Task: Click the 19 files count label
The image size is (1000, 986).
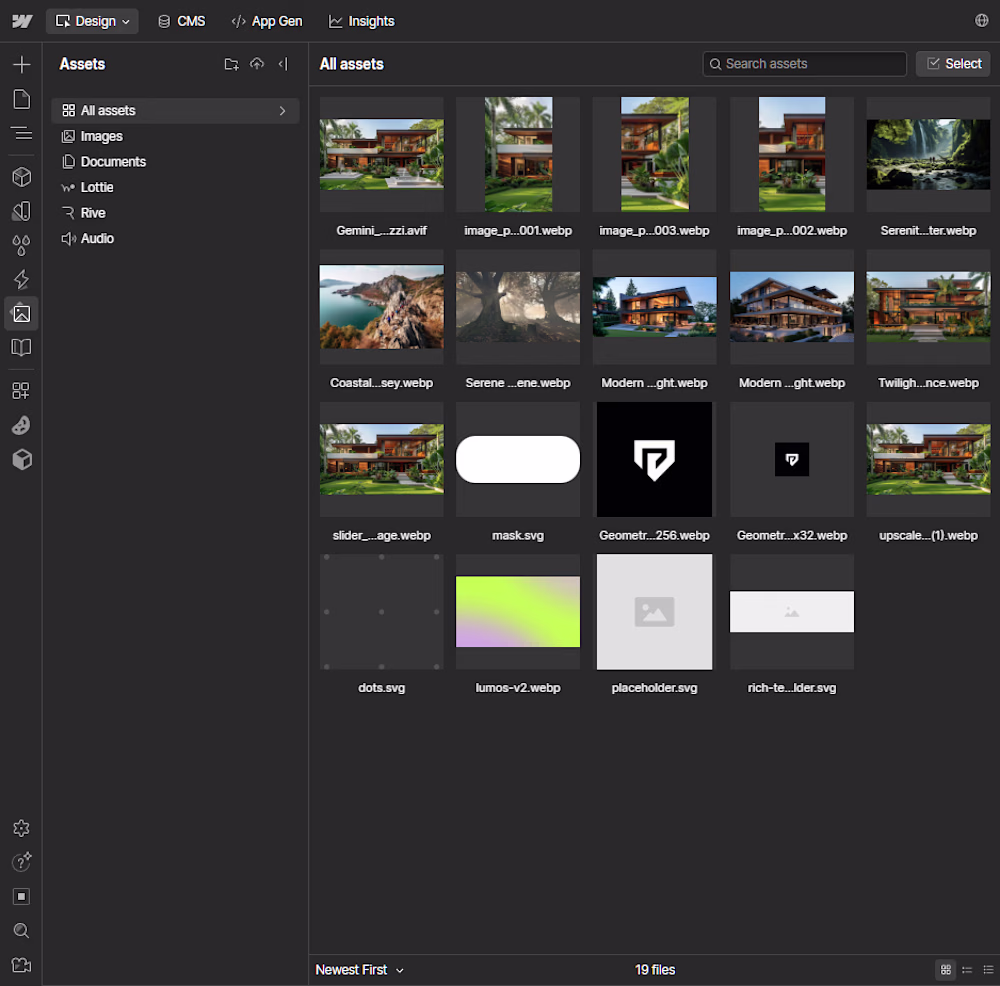Action: [x=654, y=969]
